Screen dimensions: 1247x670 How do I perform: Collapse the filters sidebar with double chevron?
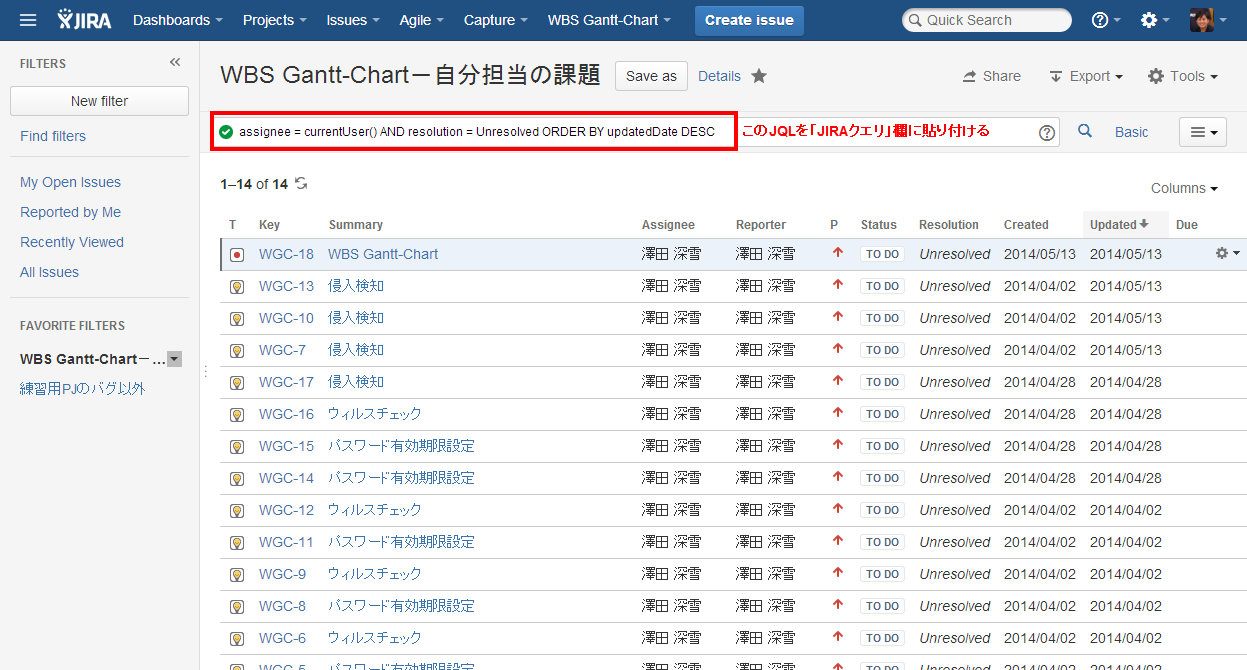tap(175, 62)
